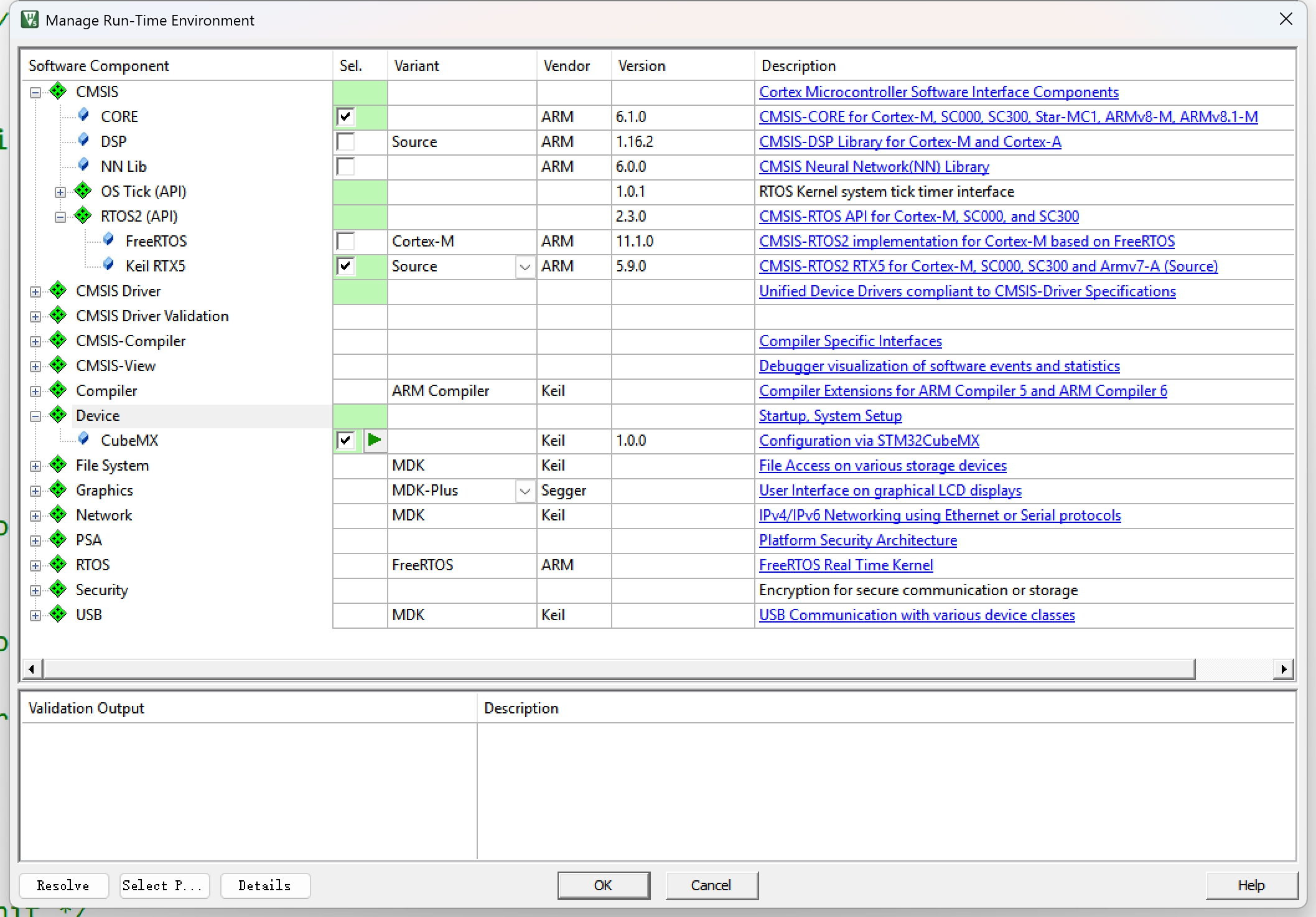Confirm with the OK button

tap(604, 885)
